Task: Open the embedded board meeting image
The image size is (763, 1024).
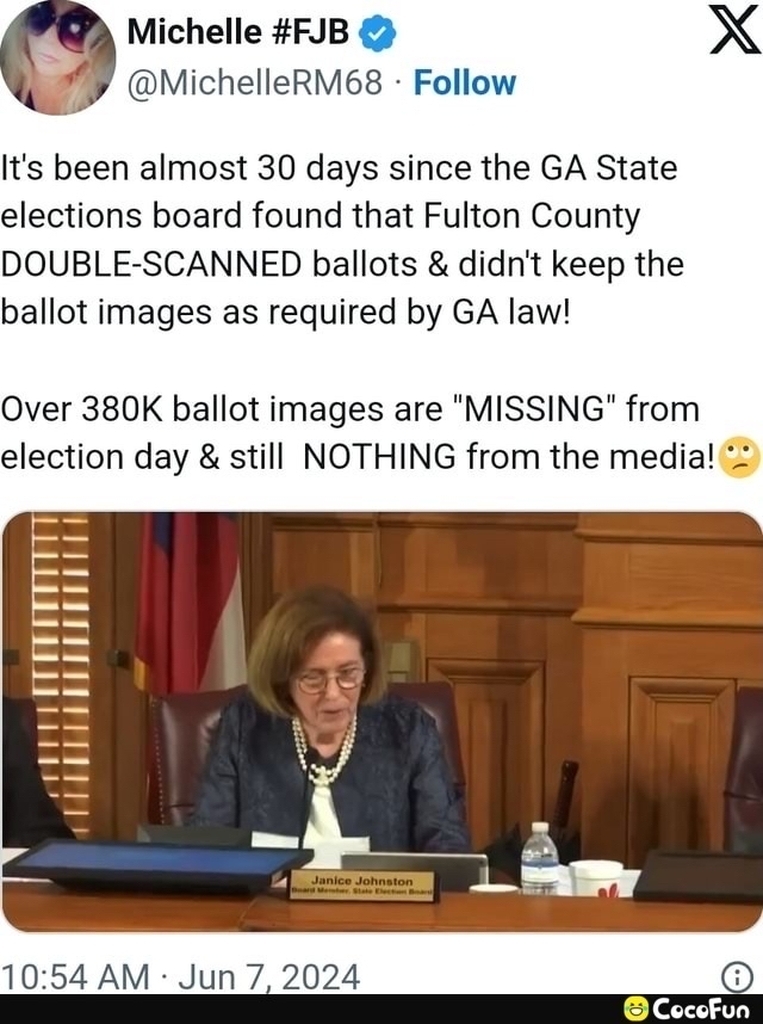Action: (x=382, y=722)
